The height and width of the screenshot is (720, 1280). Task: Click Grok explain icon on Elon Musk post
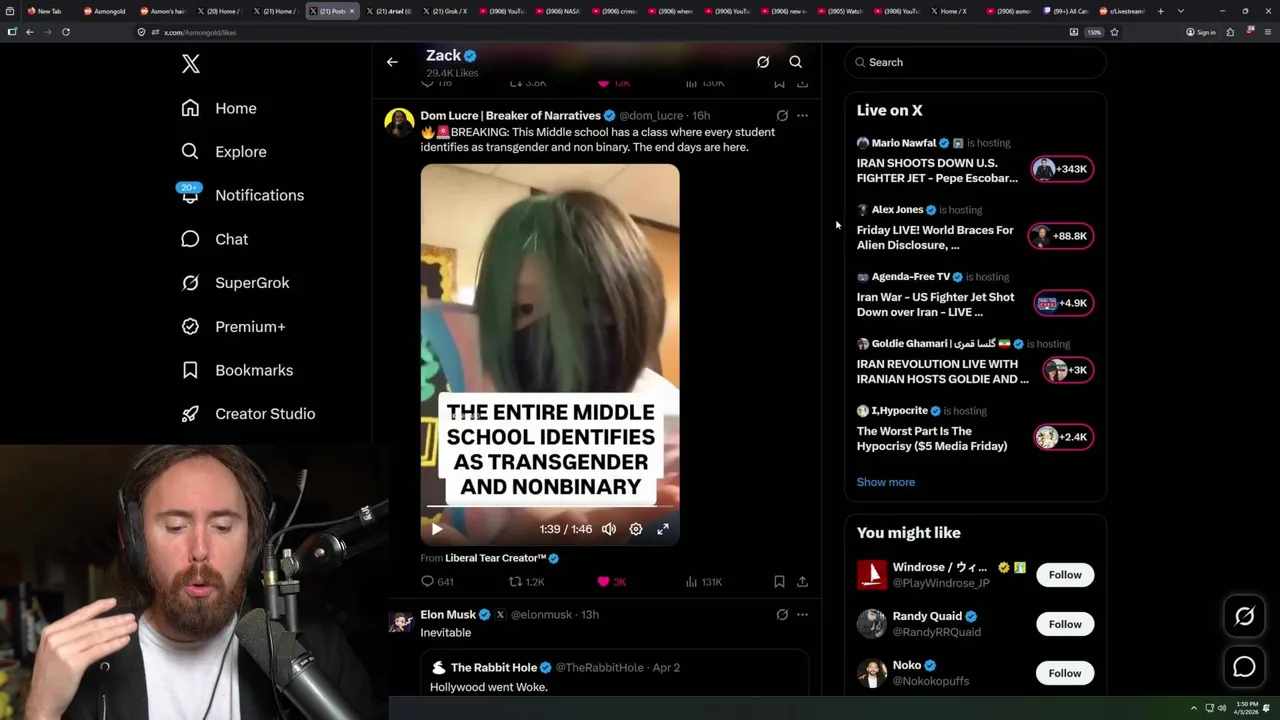click(x=782, y=615)
